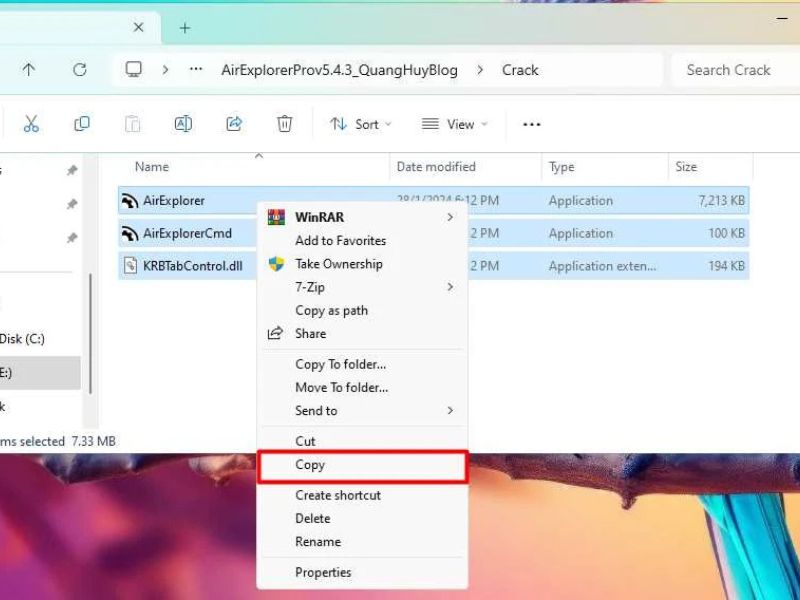Click the AirExplorerProv5.4.3_QuangHuyBlog breadcrumb
Image resolution: width=800 pixels, height=600 pixels.
pyautogui.click(x=339, y=70)
